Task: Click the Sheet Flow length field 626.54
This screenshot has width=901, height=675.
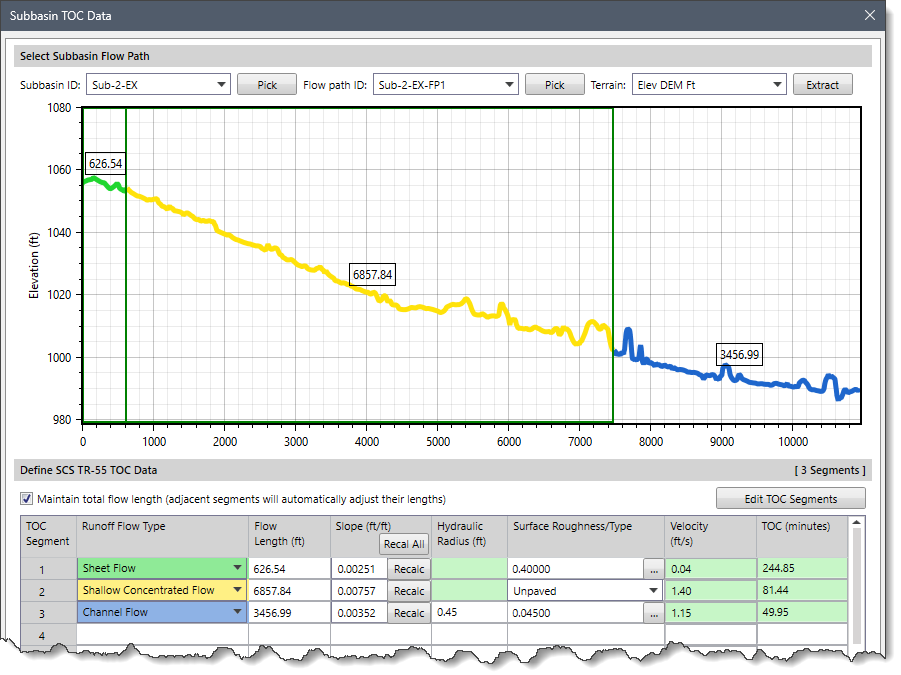Action: tap(288, 569)
